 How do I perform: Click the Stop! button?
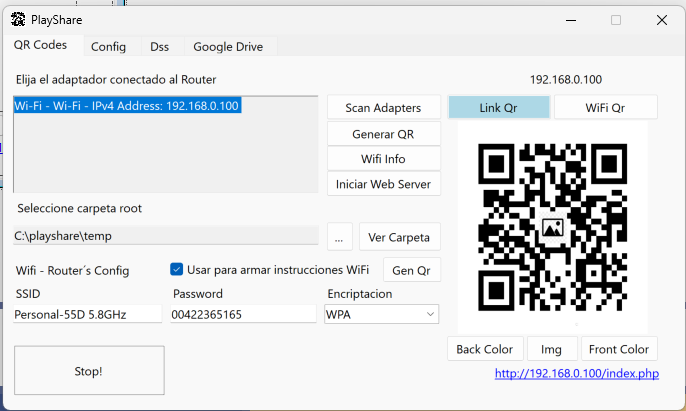pos(89,371)
